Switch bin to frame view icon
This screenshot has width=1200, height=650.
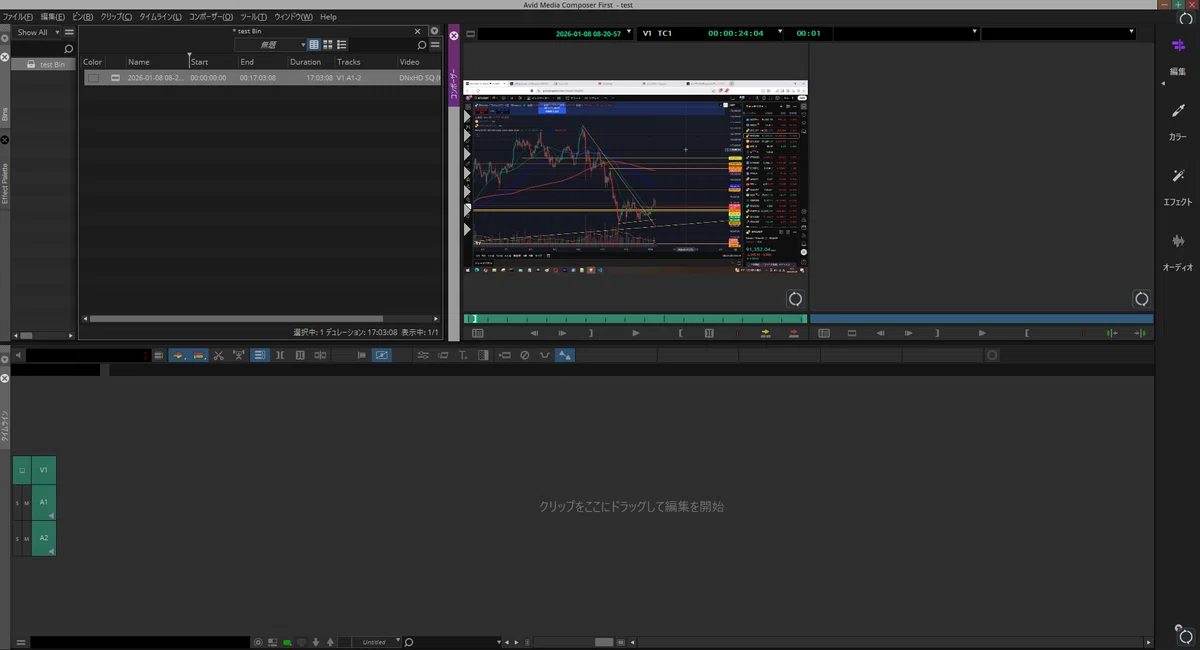click(328, 45)
